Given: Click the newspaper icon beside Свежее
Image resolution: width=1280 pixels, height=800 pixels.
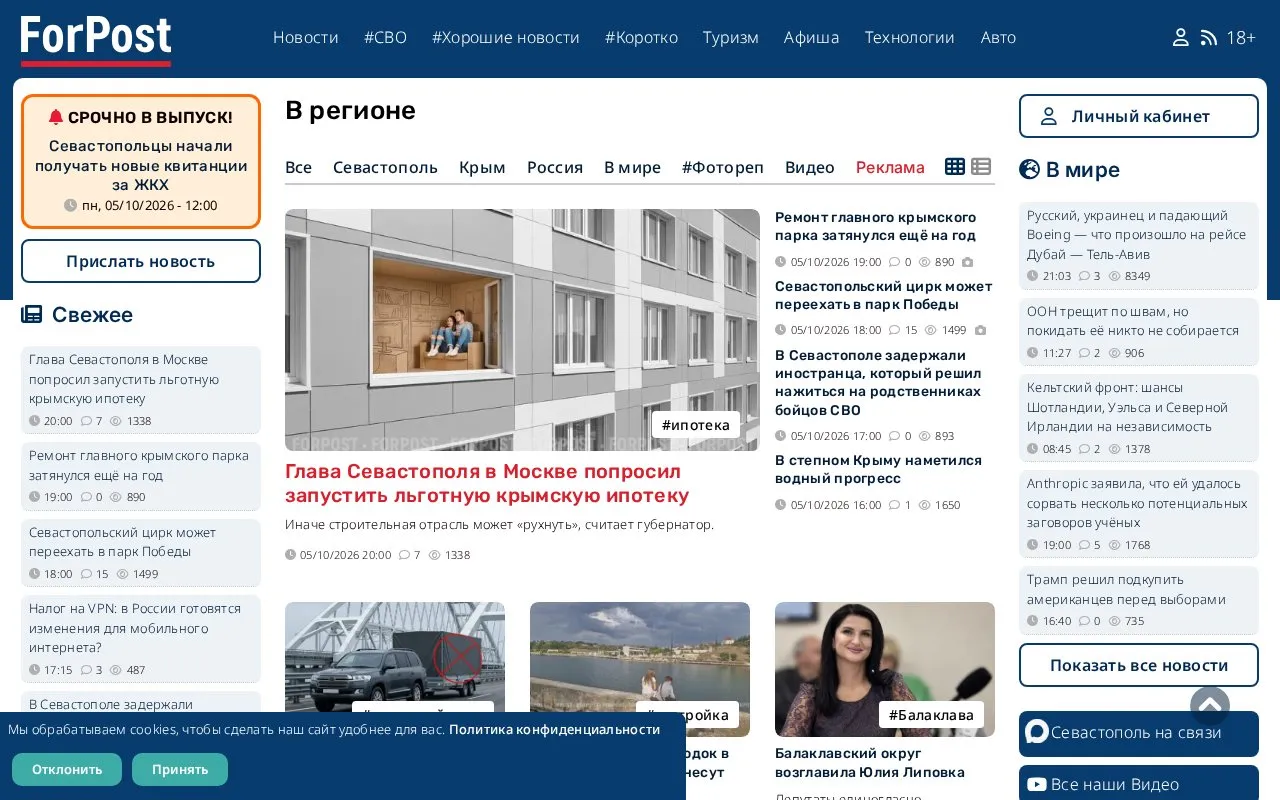Looking at the screenshot, I should (32, 315).
